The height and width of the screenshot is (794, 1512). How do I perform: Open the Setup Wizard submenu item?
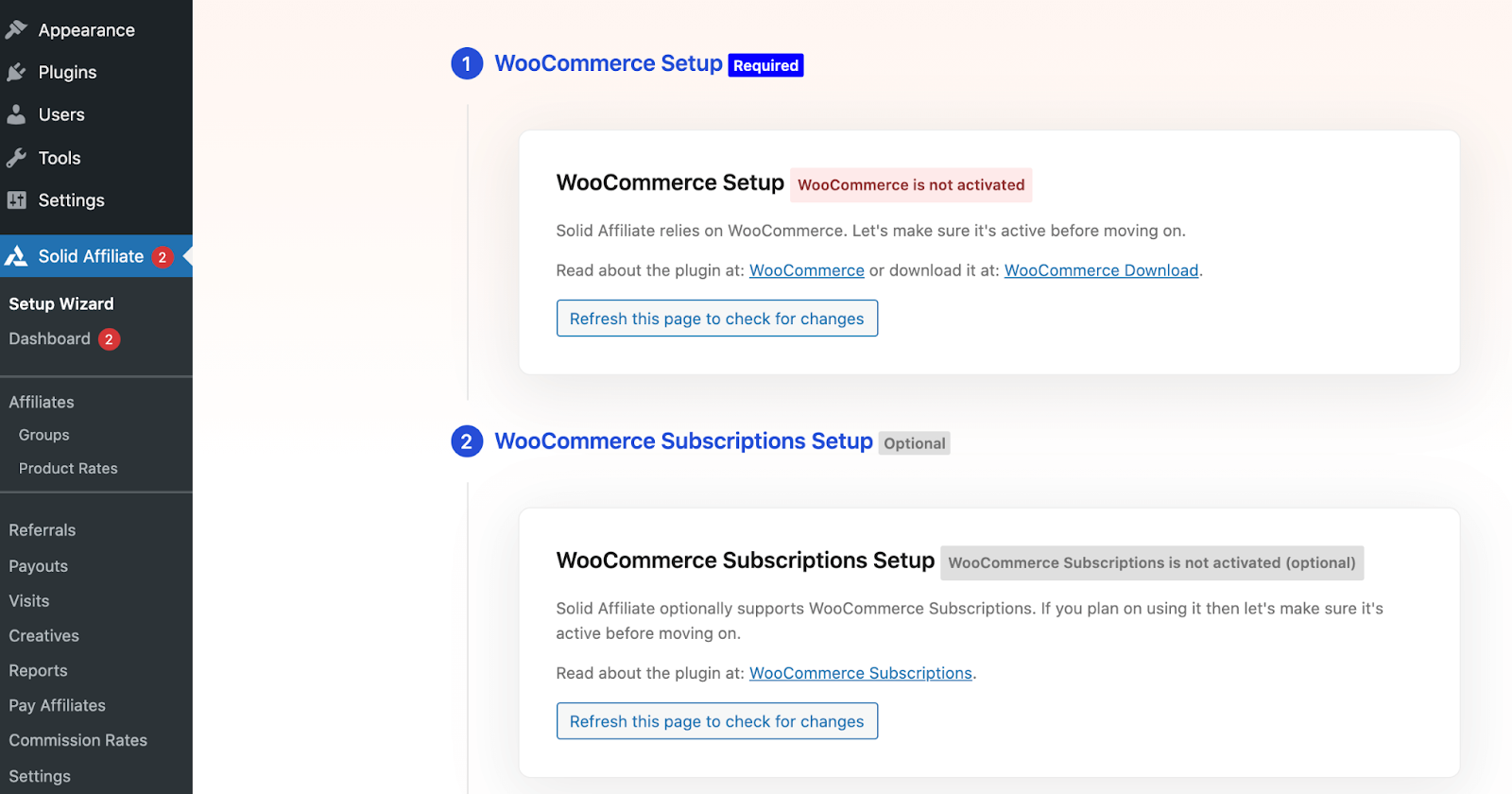(61, 303)
